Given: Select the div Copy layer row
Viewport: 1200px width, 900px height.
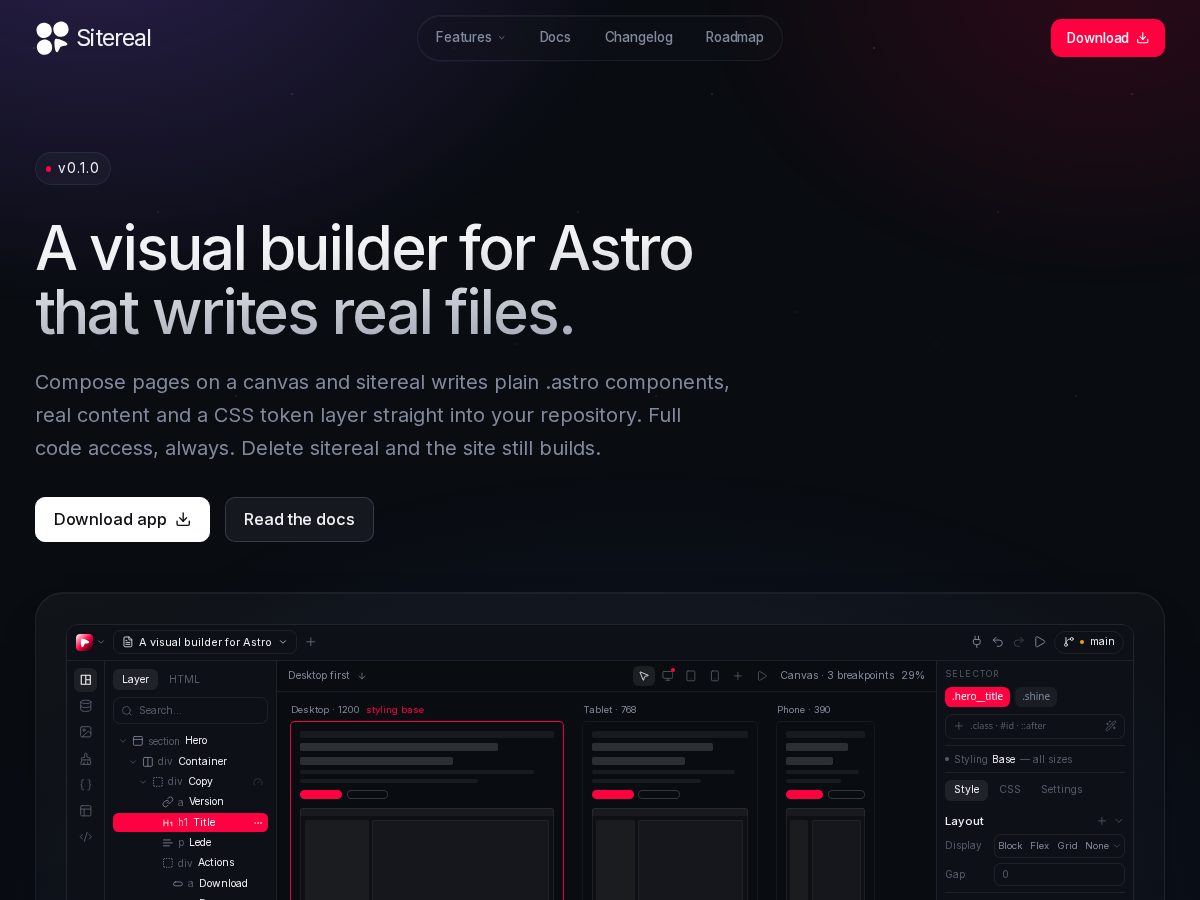Looking at the screenshot, I should pyautogui.click(x=190, y=782).
